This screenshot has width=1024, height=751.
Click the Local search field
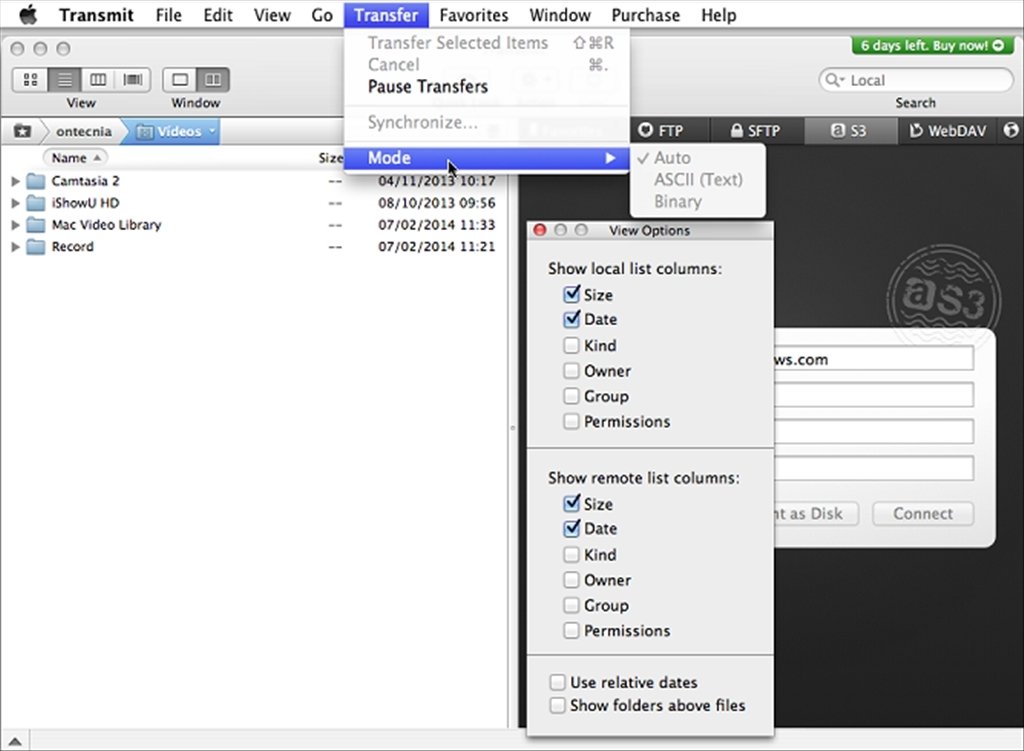916,80
